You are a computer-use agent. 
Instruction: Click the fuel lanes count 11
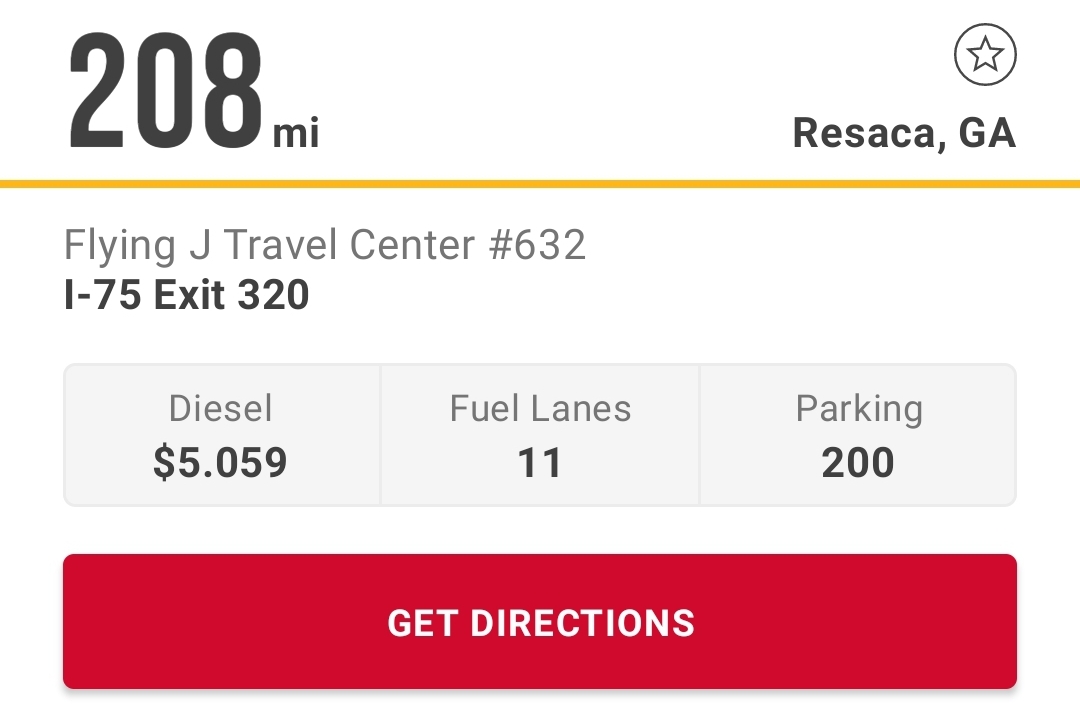tap(540, 462)
